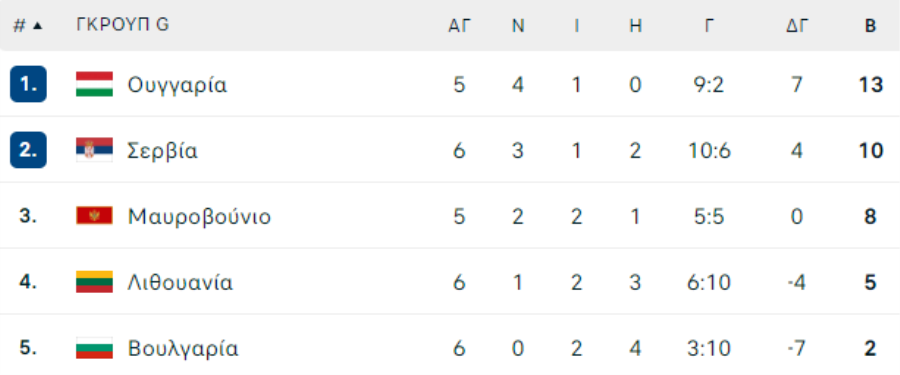
Task: Click the Hungary flag icon
Action: [94, 84]
